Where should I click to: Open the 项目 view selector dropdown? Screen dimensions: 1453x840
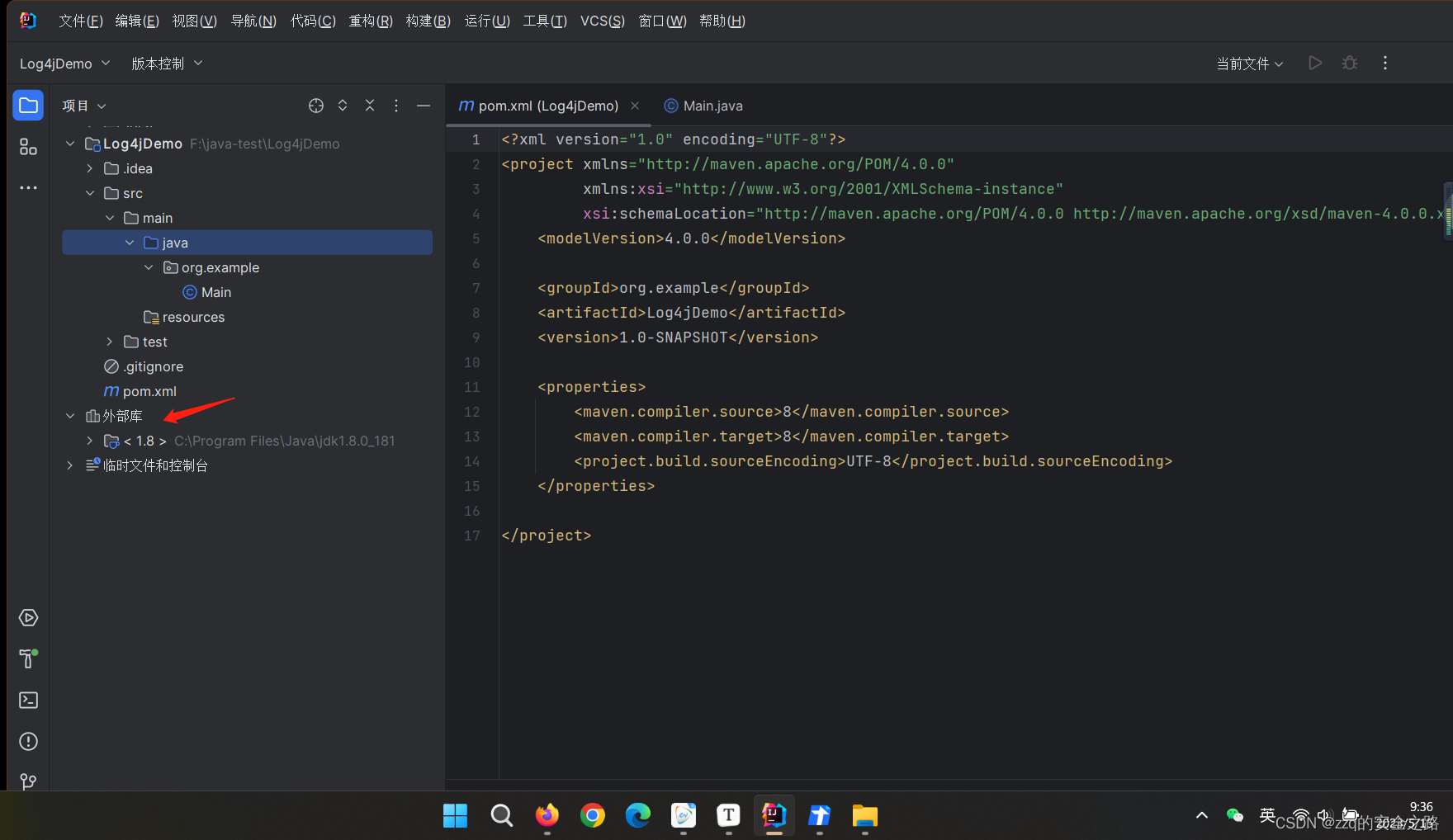point(84,106)
